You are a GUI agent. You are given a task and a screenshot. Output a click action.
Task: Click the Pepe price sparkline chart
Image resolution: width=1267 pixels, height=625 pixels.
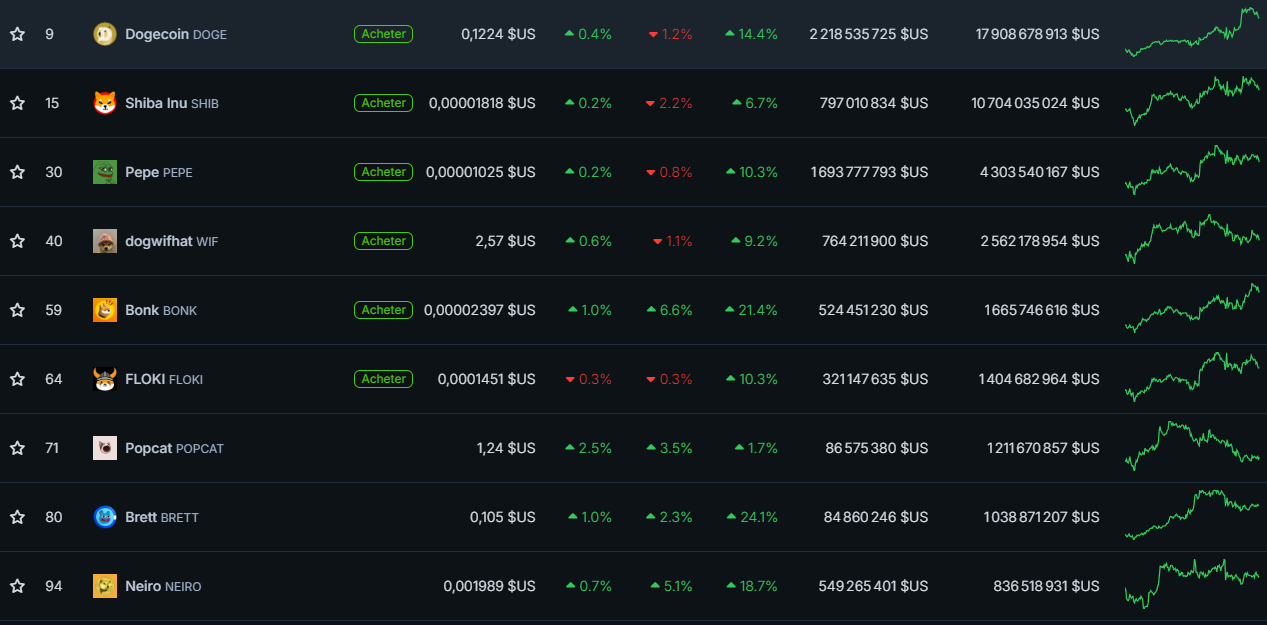pos(1190,171)
